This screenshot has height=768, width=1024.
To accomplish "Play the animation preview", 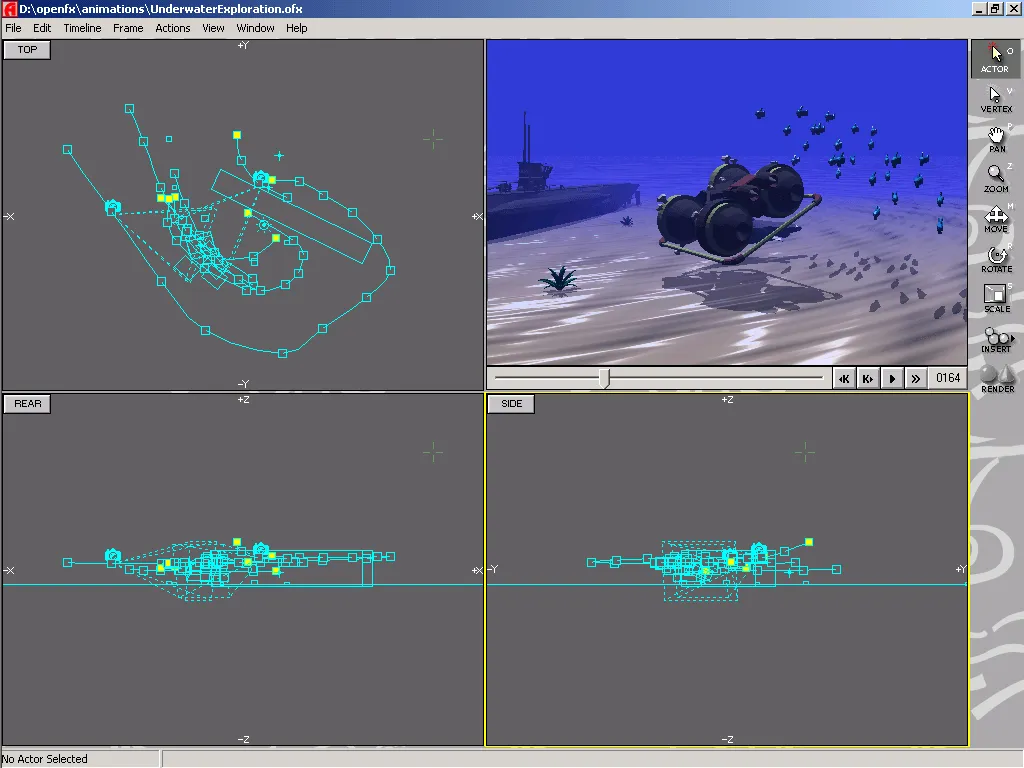I will [891, 378].
